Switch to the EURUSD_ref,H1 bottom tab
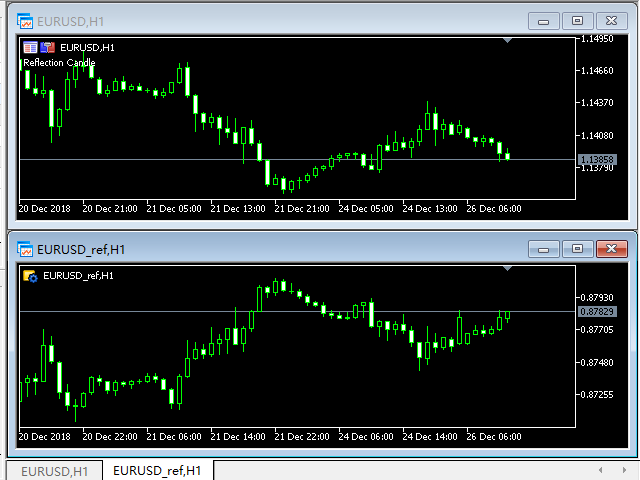The width and height of the screenshot is (640, 480). tap(157, 471)
